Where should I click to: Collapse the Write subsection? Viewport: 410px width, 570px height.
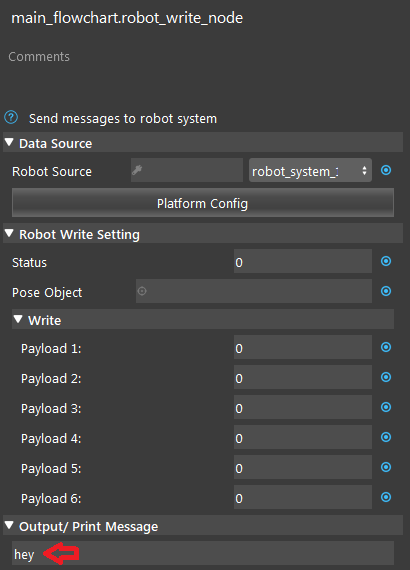18,319
